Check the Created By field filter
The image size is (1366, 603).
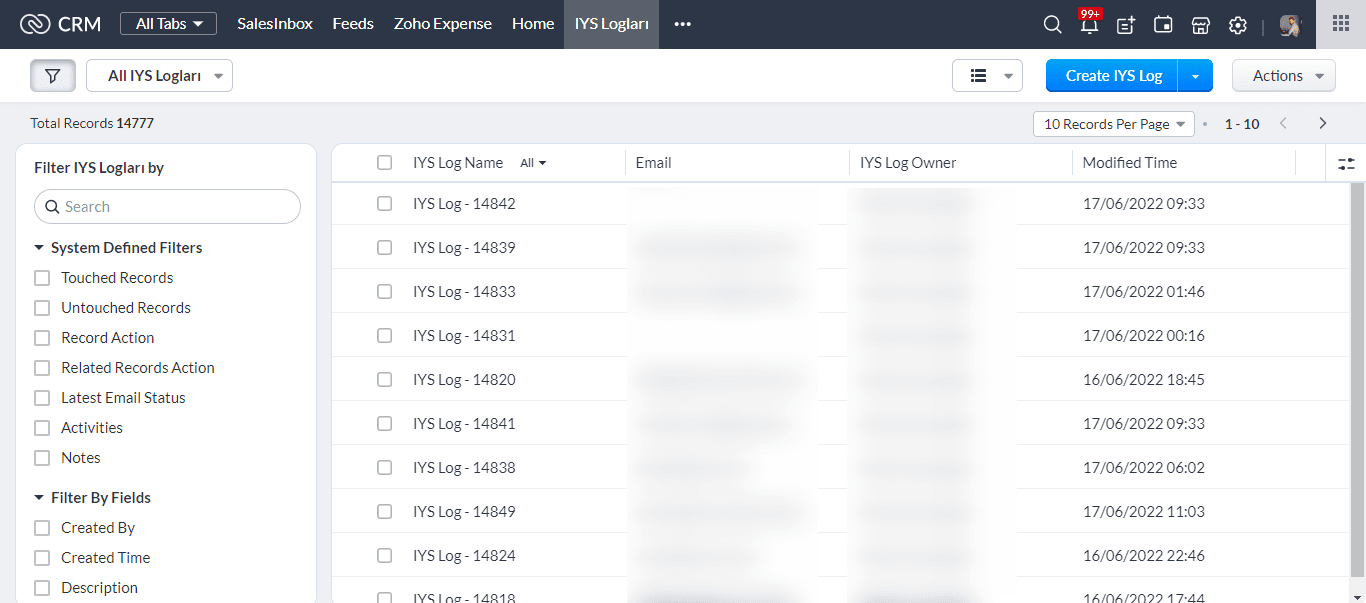42,528
